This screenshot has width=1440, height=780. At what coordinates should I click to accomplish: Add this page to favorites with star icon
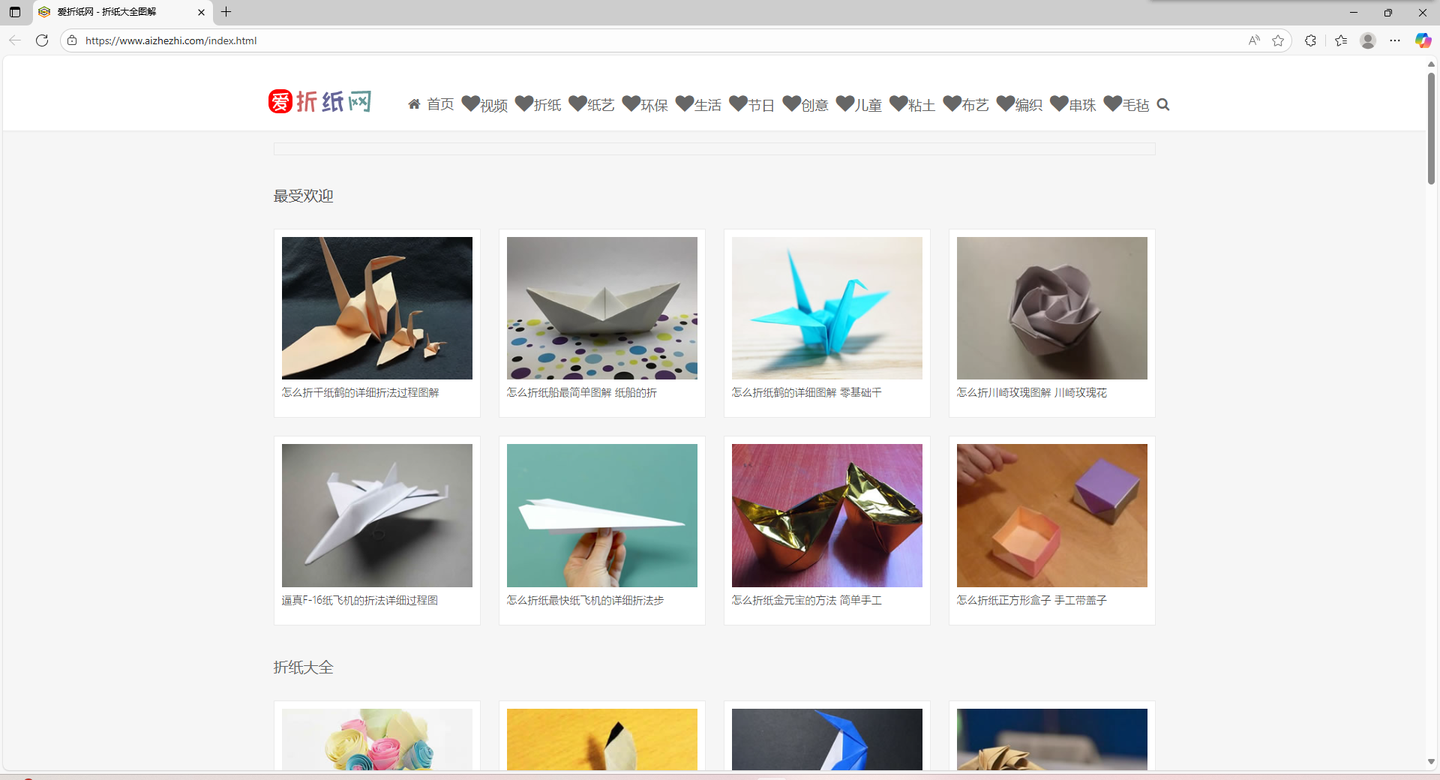[1278, 40]
